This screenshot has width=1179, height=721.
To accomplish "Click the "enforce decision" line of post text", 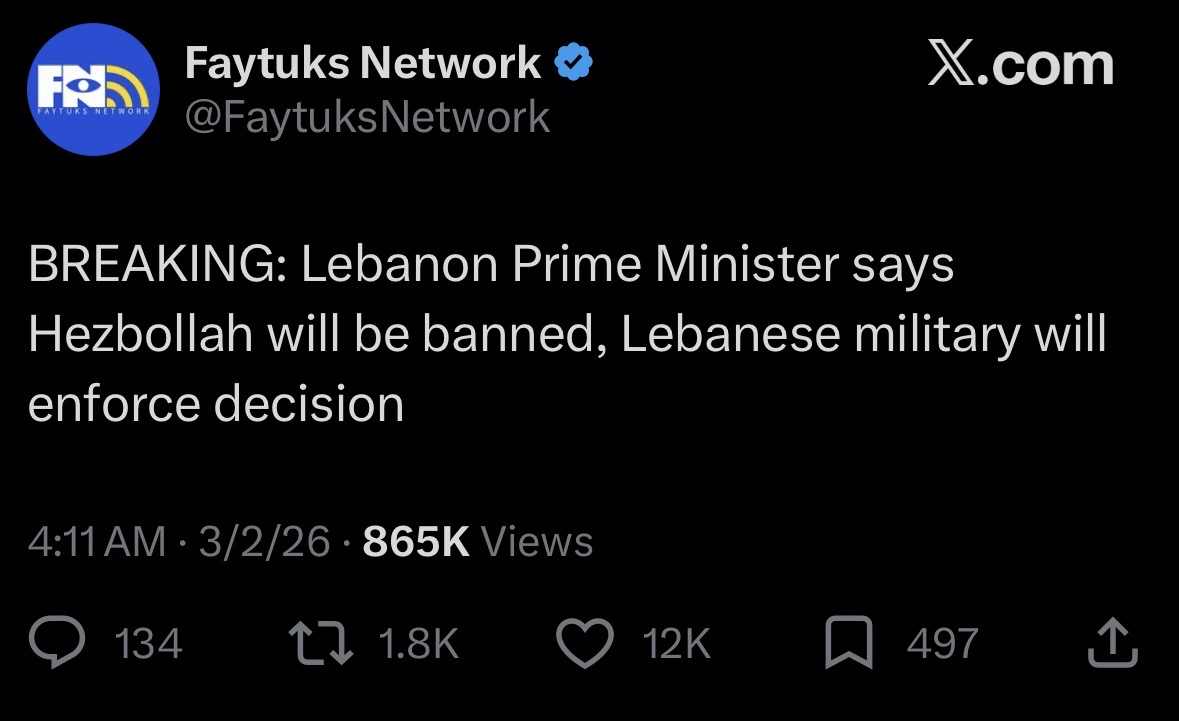I will [216, 403].
